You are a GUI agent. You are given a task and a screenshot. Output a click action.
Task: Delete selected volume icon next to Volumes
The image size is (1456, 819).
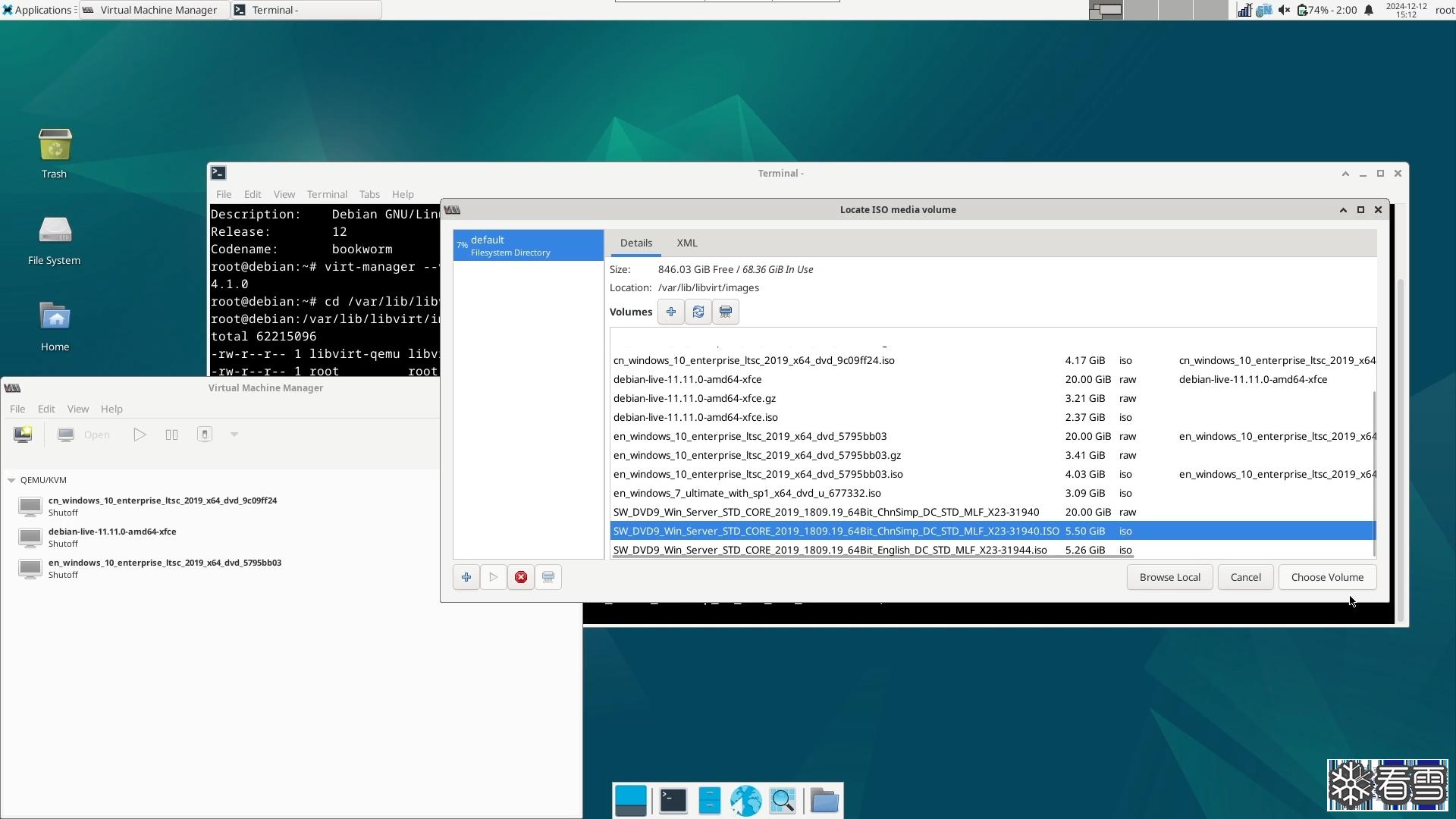(x=725, y=312)
